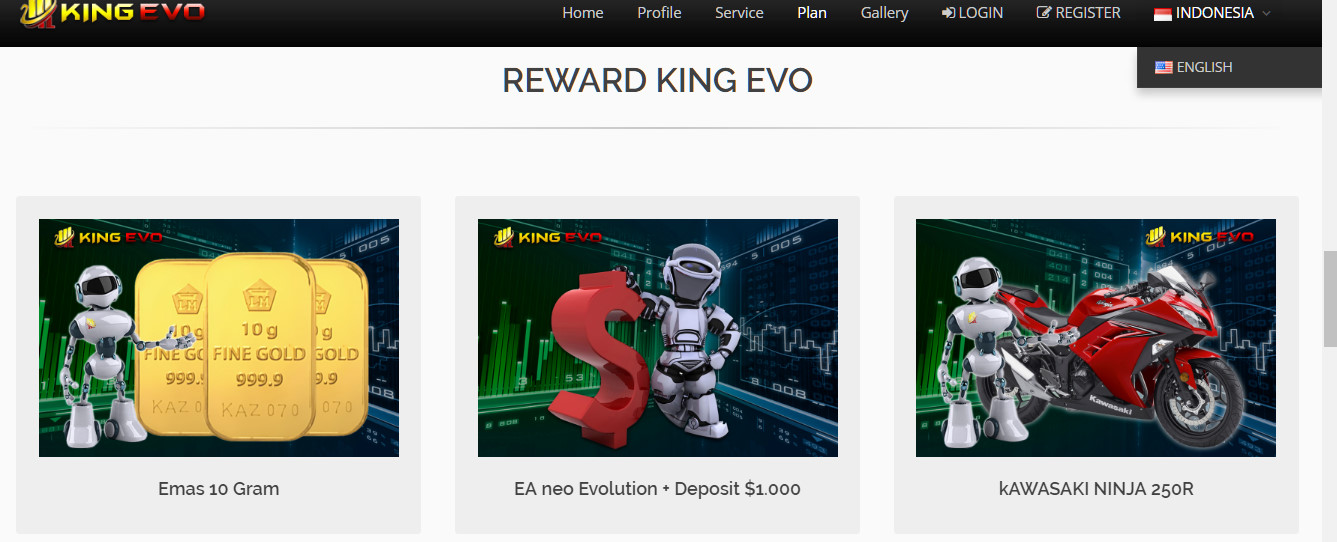Click the US flag icon beside English

click(1164, 67)
